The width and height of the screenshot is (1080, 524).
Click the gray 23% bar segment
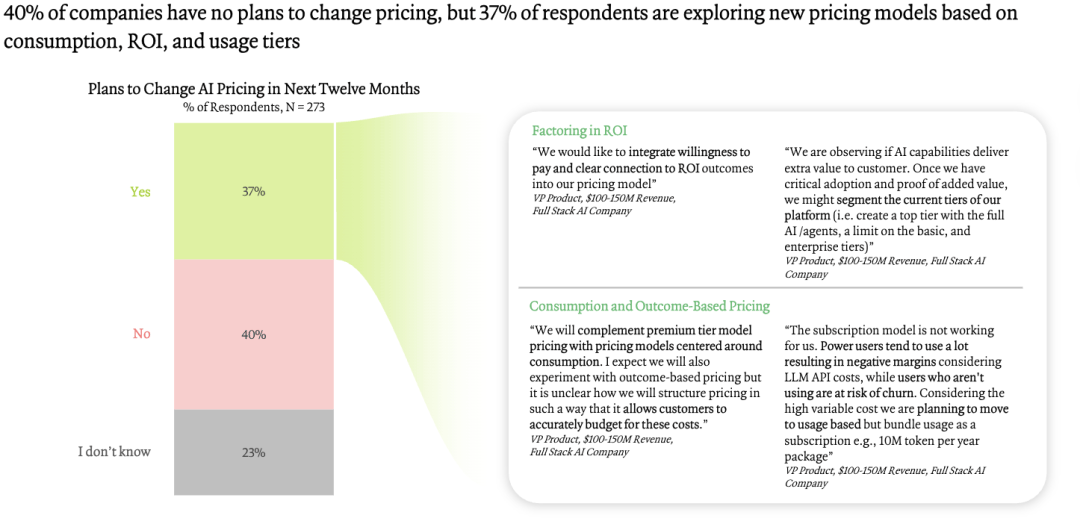pyautogui.click(x=253, y=452)
